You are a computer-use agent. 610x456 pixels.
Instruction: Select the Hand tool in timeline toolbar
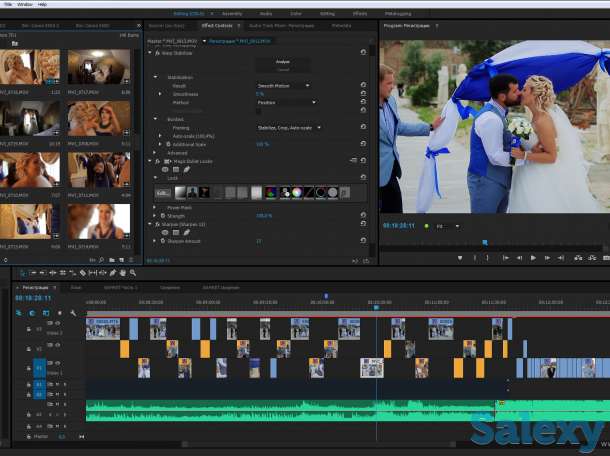(x=123, y=272)
